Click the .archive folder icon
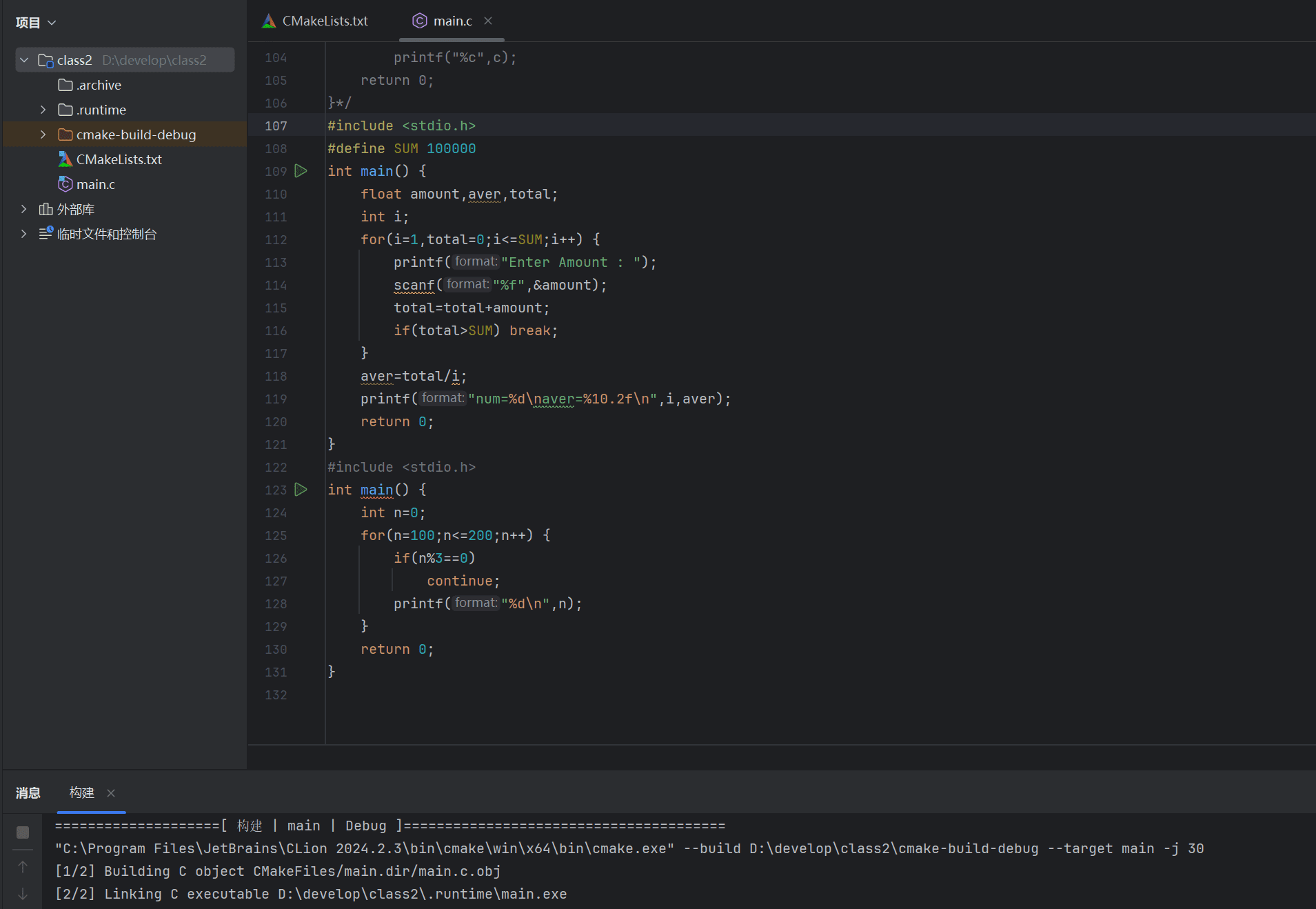 tap(65, 85)
